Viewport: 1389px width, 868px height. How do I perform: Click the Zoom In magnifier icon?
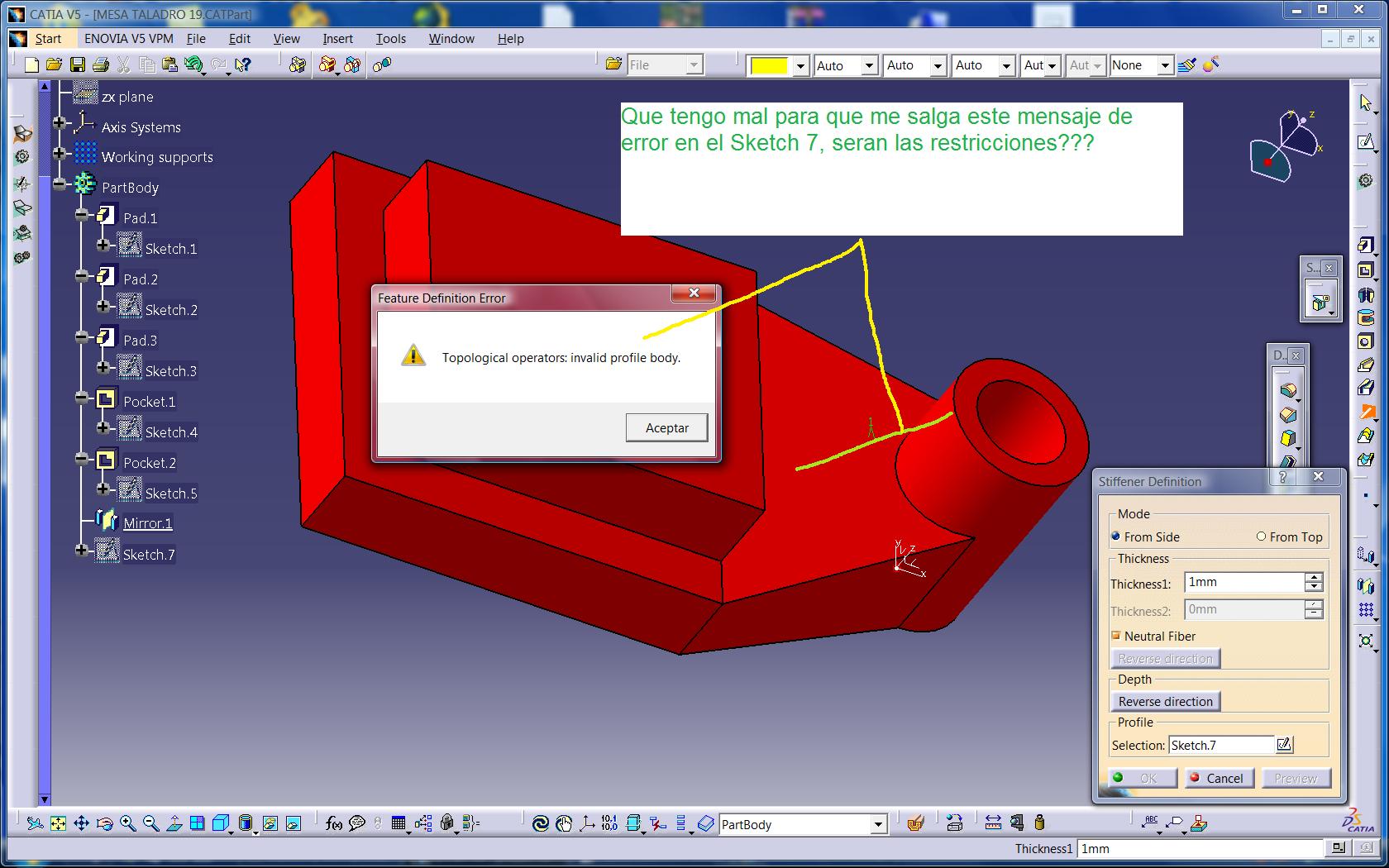click(x=127, y=823)
